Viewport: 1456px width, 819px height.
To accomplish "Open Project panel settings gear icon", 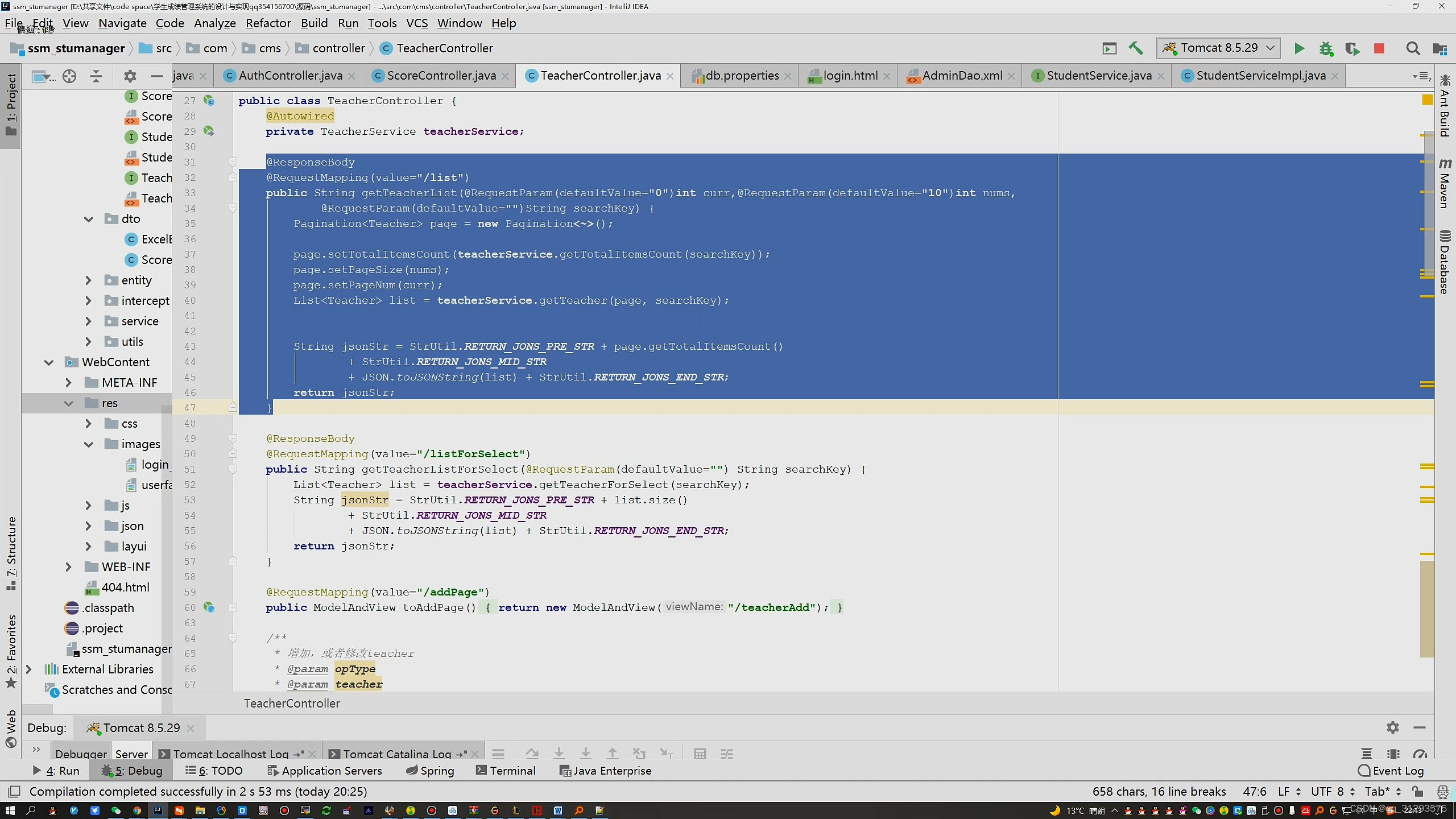I will (130, 76).
